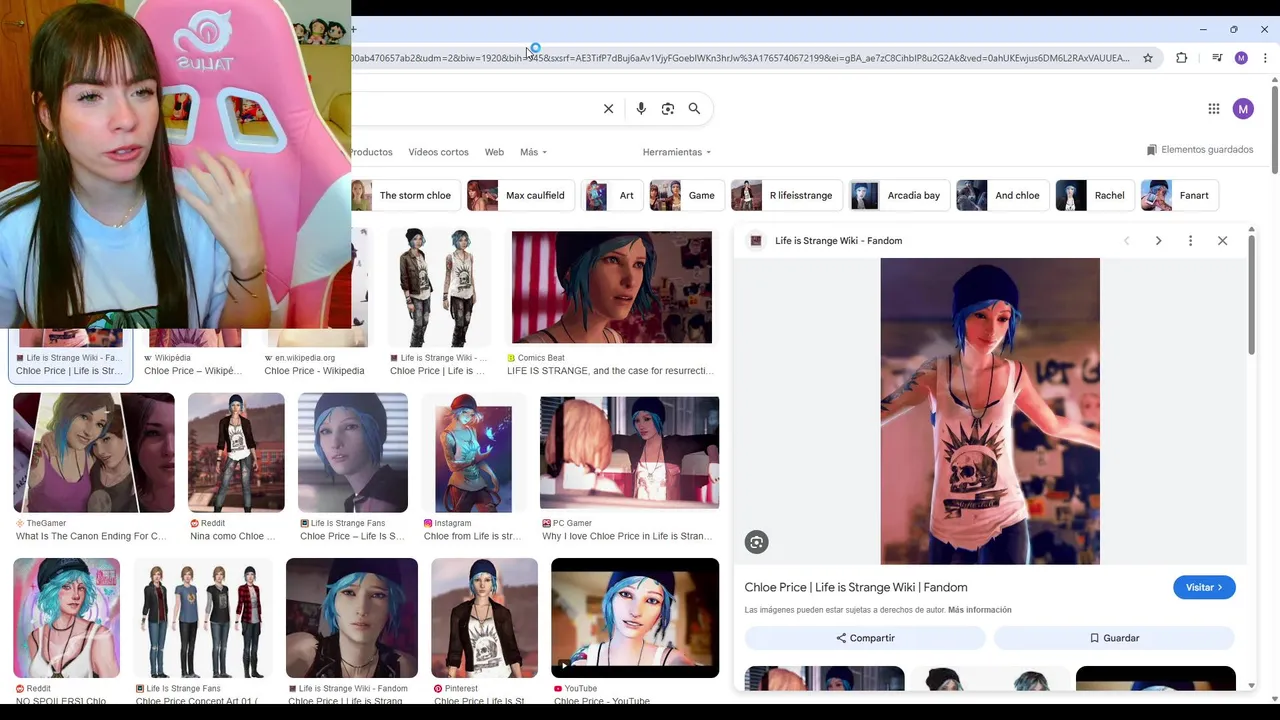Open the Comics Beat image result
The image size is (1280, 720).
point(612,287)
